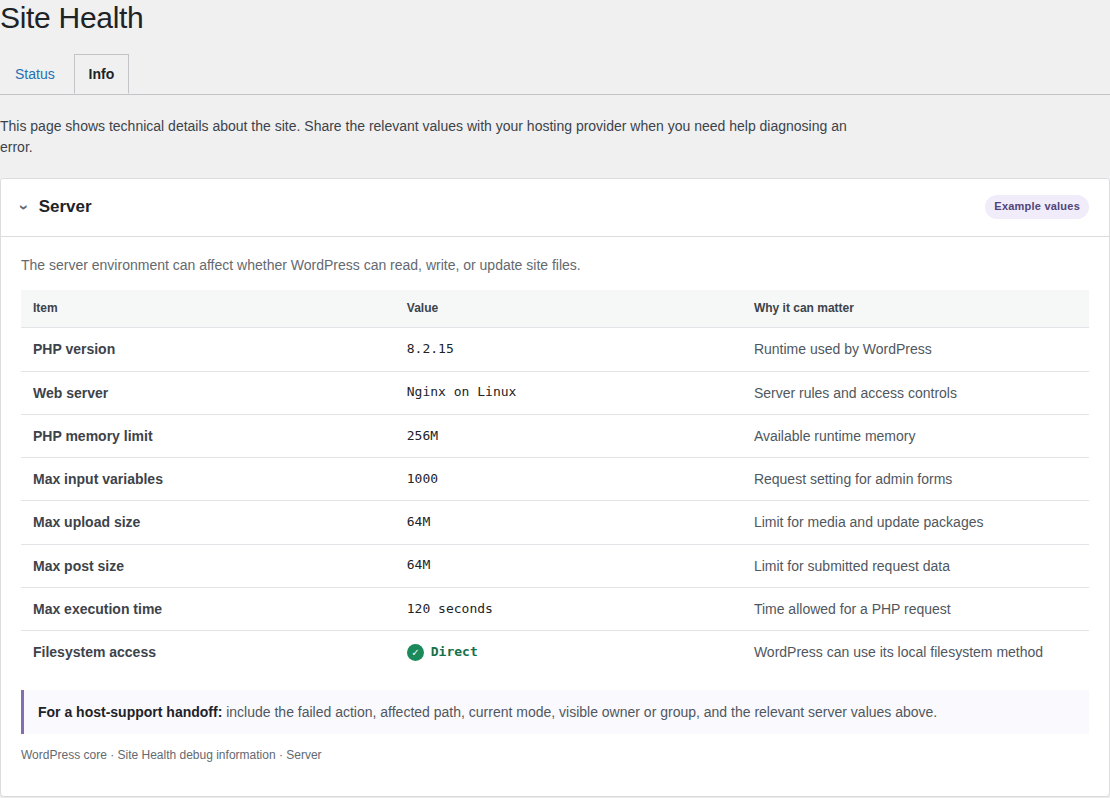Select the 1000 input variables value
This screenshot has height=798, width=1110.
coord(422,479)
